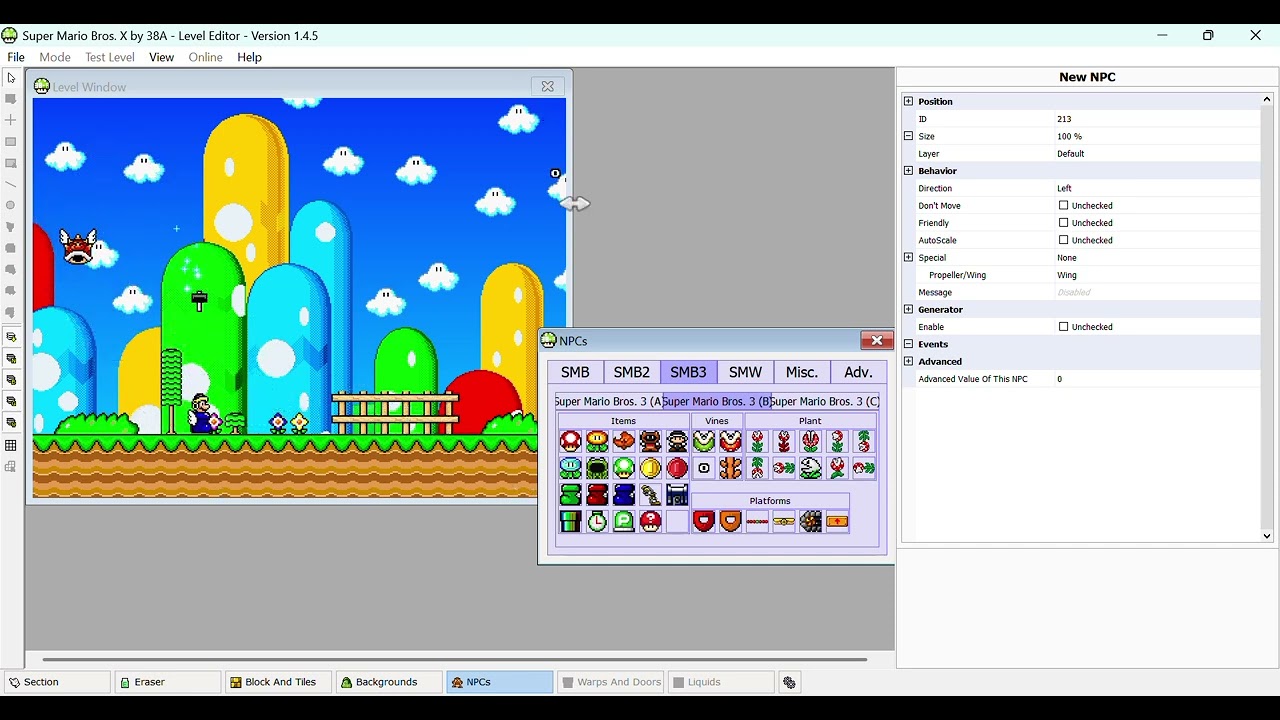Screen dimensions: 1280x720
Task: Expand the Position property group
Action: 908,101
